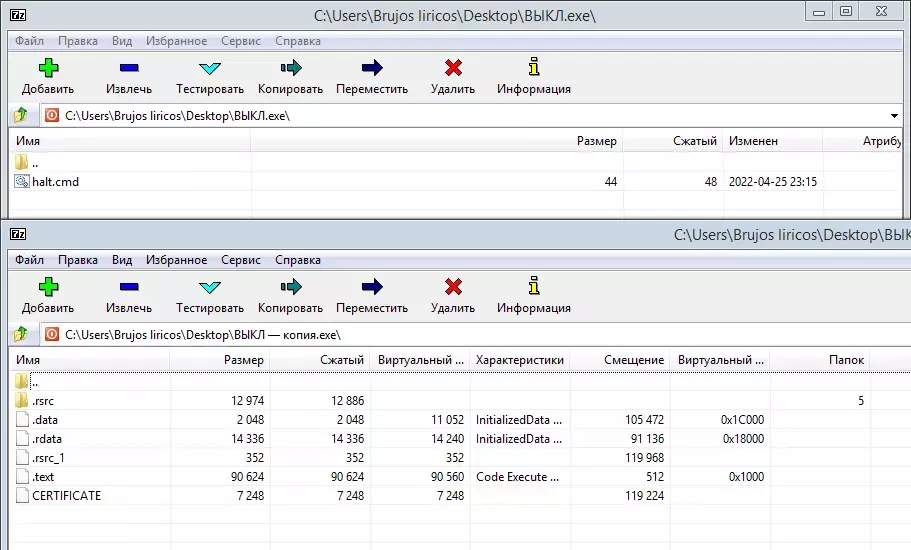Viewport: 911px width, 550px height.
Task: Click Извлечь minus icon in bottom window
Action: pos(129,287)
